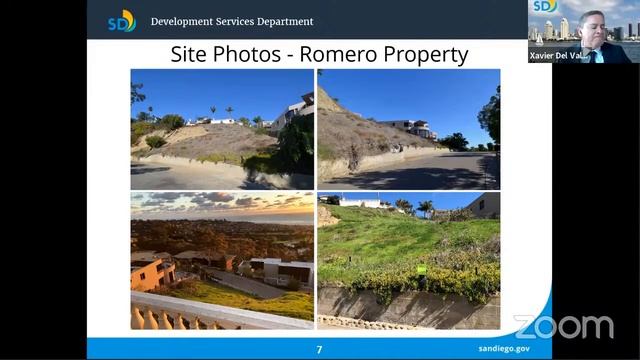Open the top-left hillside photo with palm trees
Image resolution: width=640 pixels, height=360 pixels.
click(x=222, y=129)
